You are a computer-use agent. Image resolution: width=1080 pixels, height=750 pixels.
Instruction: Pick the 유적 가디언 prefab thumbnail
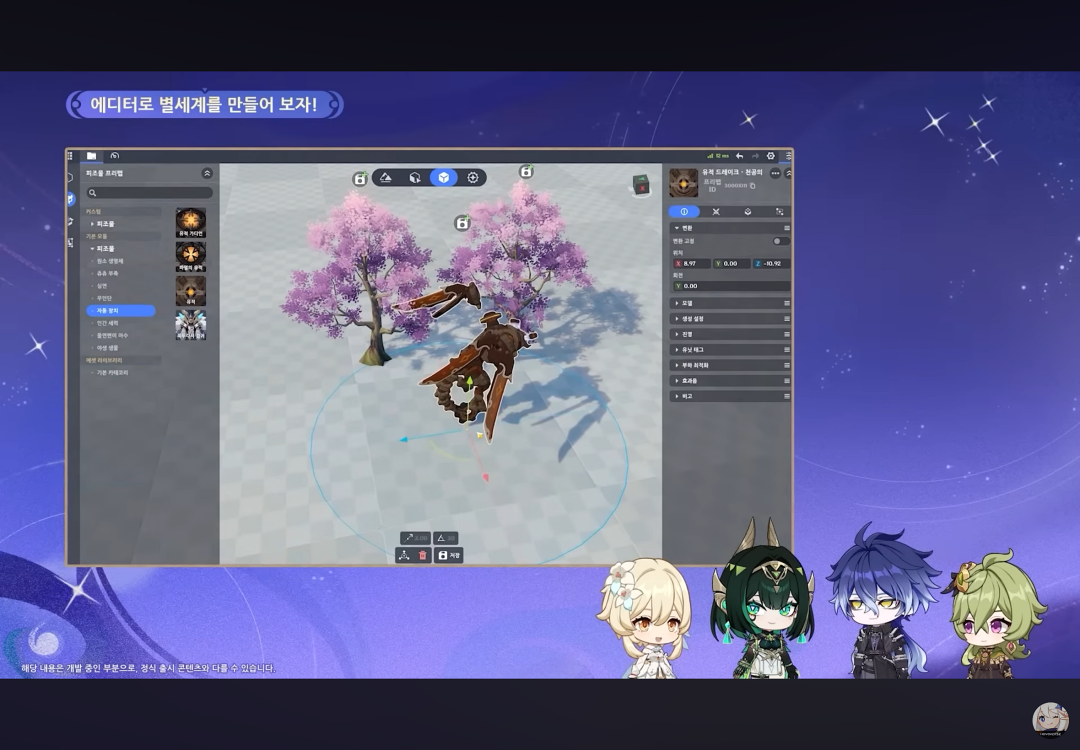(191, 223)
